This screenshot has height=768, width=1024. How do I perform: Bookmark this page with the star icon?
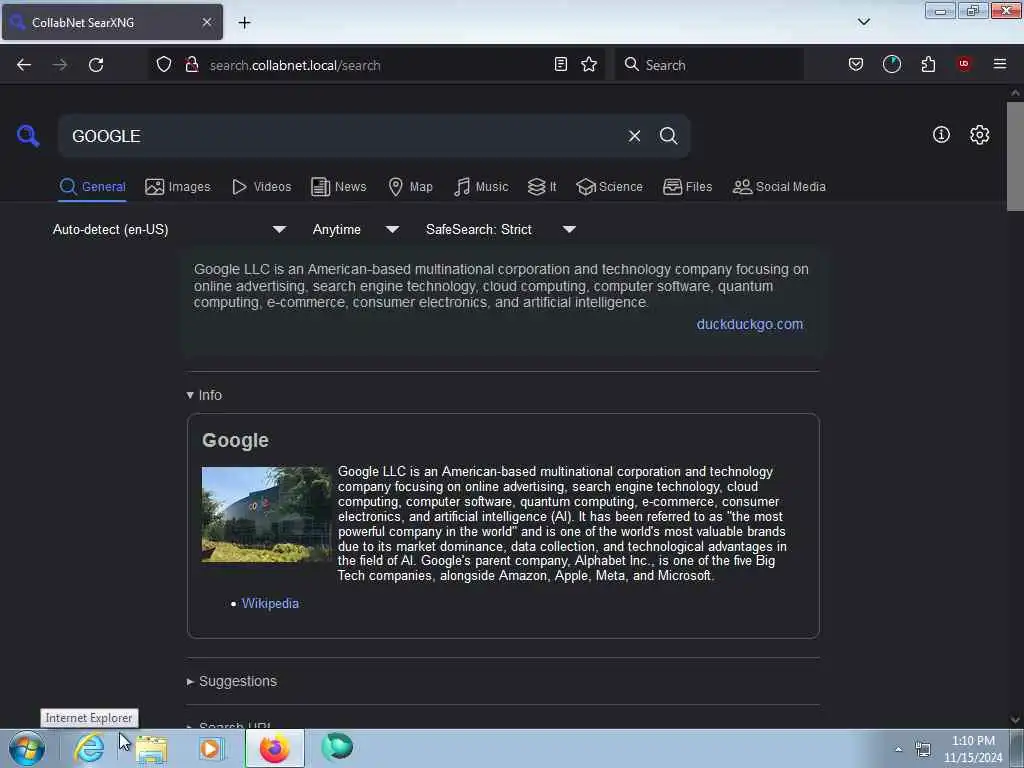(x=589, y=64)
